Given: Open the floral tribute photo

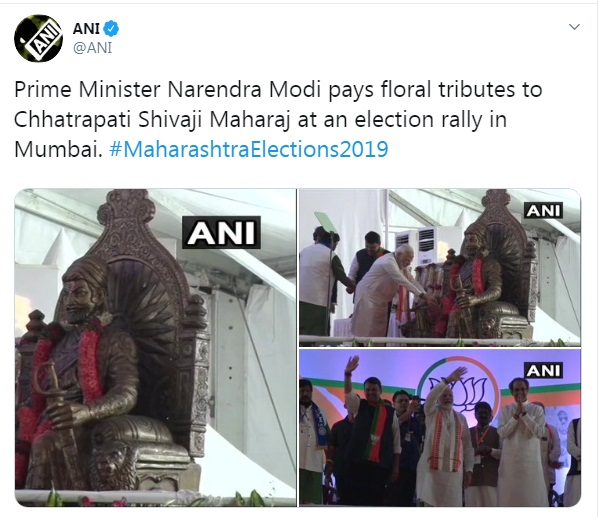Looking at the screenshot, I should click(x=440, y=267).
